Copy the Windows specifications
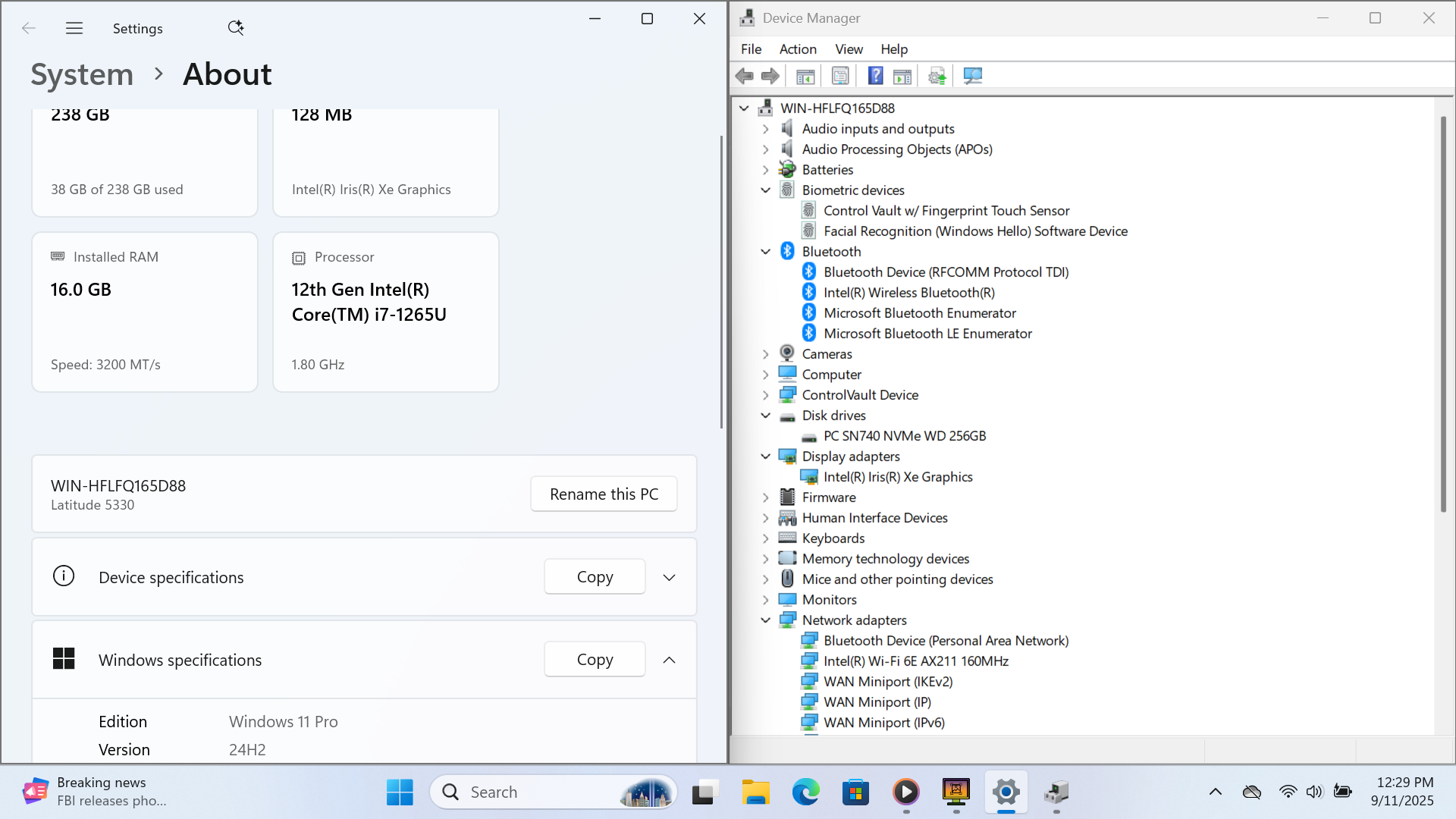Screen dimensions: 1456x819 (595, 660)
